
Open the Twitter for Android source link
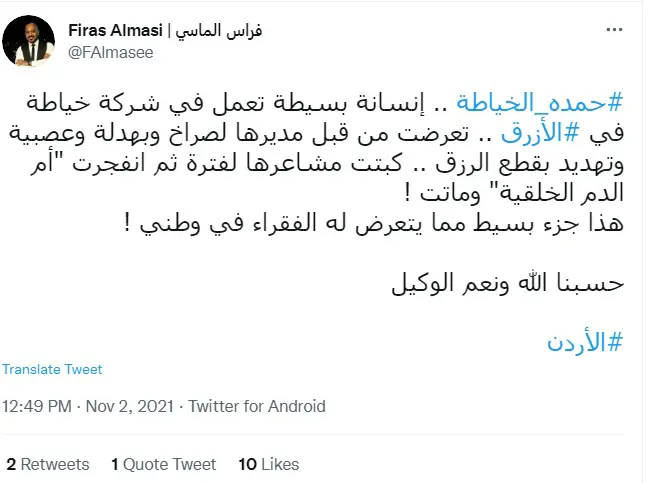point(257,406)
